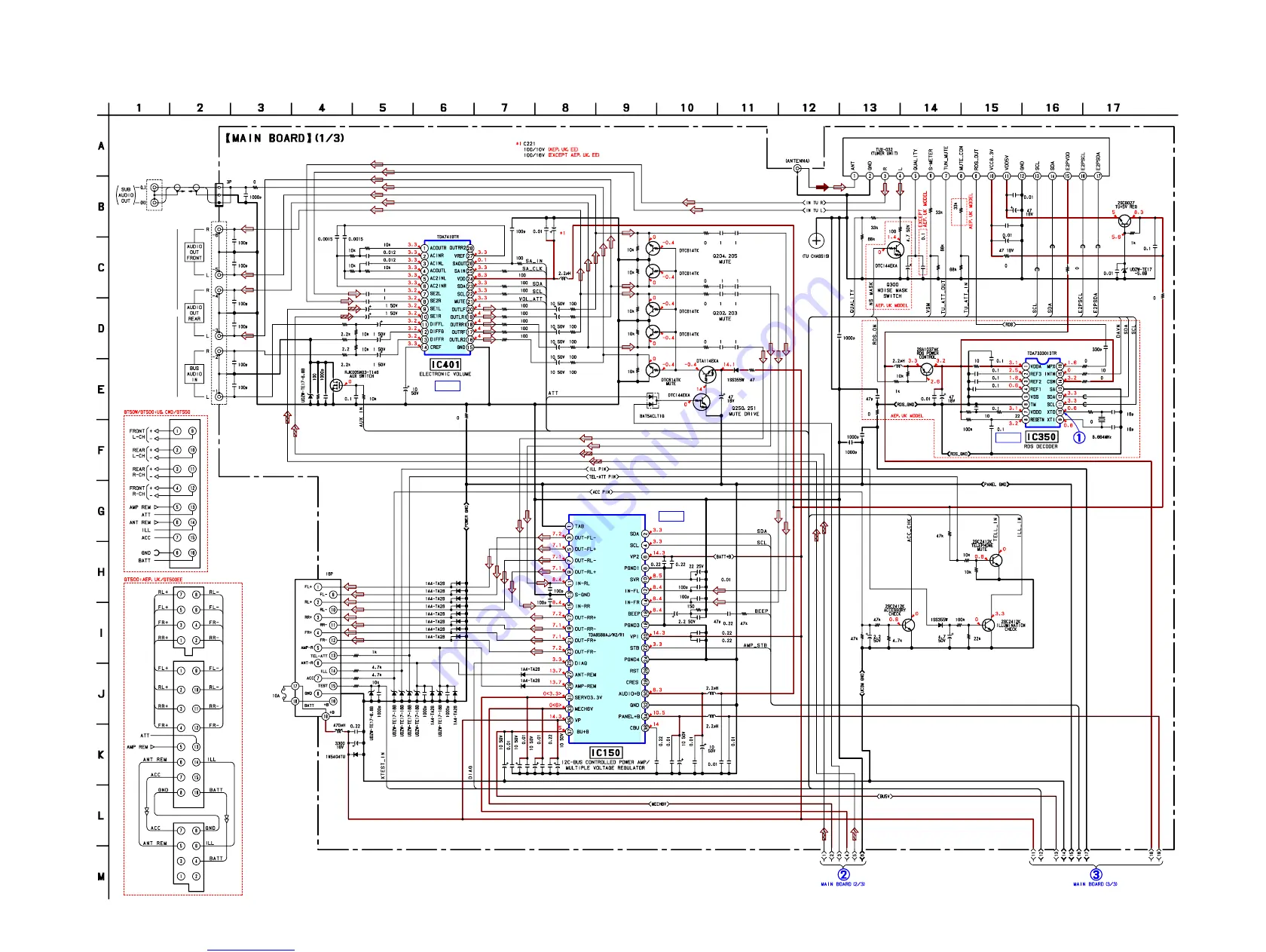Click the RDS POWER CONTROL transistor symbol
The image size is (1266, 952).
pos(927,369)
